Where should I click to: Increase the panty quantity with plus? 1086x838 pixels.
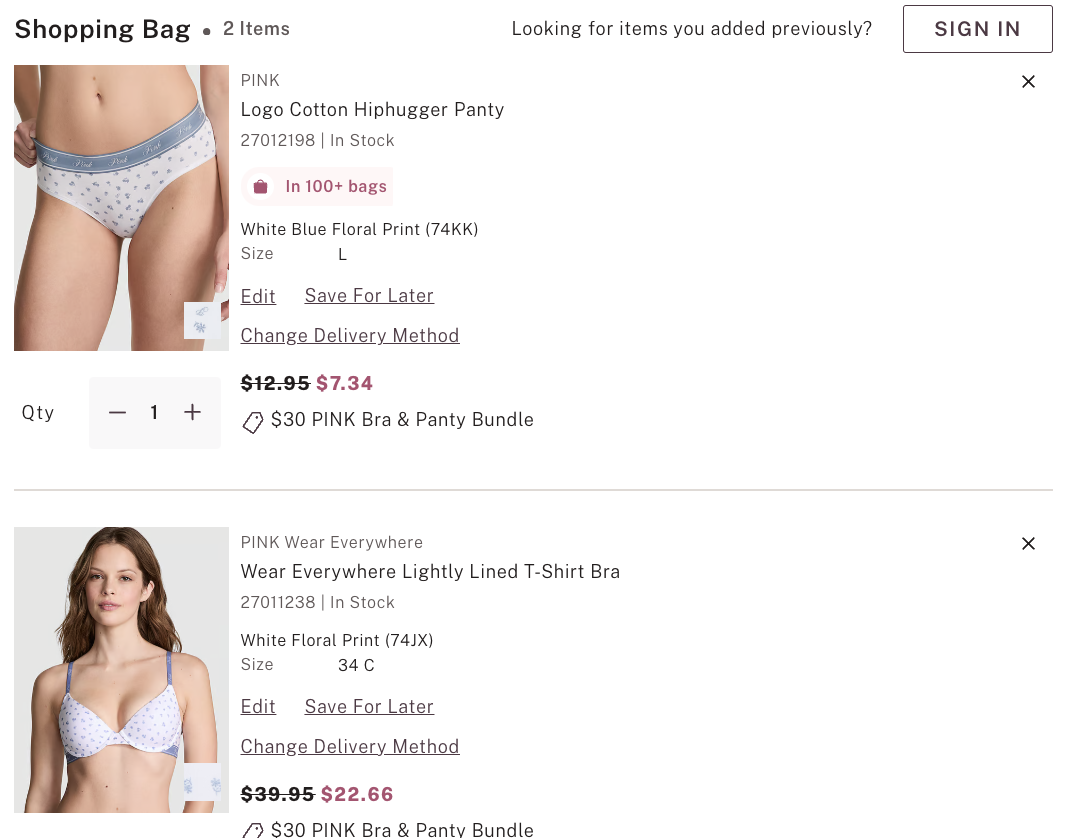click(193, 413)
